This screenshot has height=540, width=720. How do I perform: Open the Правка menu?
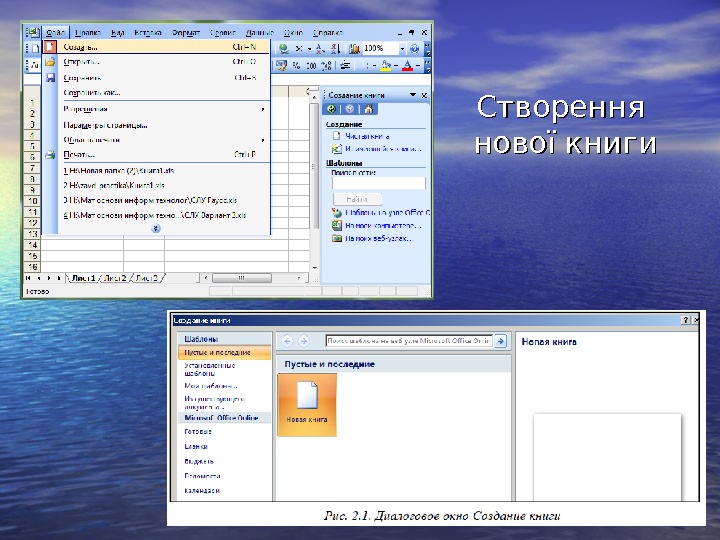tap(88, 33)
